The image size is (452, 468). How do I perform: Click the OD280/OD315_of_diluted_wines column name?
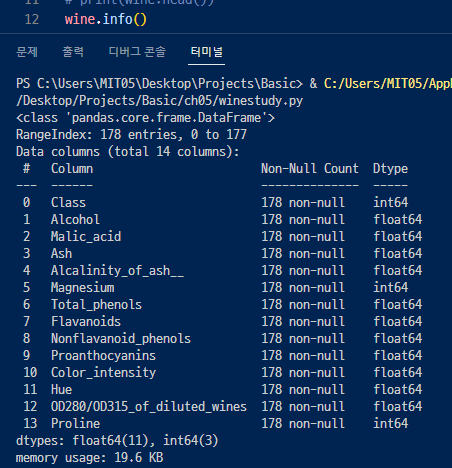point(149,407)
